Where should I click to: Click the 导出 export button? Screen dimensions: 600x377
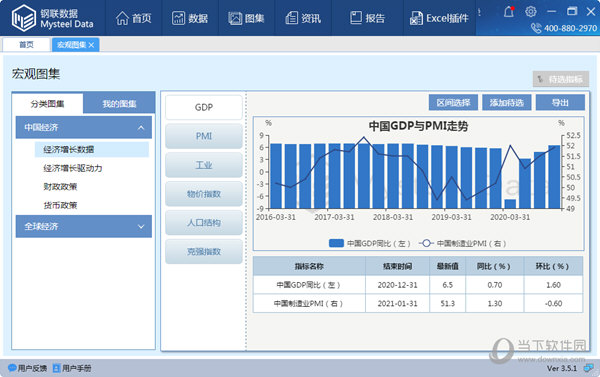[560, 102]
